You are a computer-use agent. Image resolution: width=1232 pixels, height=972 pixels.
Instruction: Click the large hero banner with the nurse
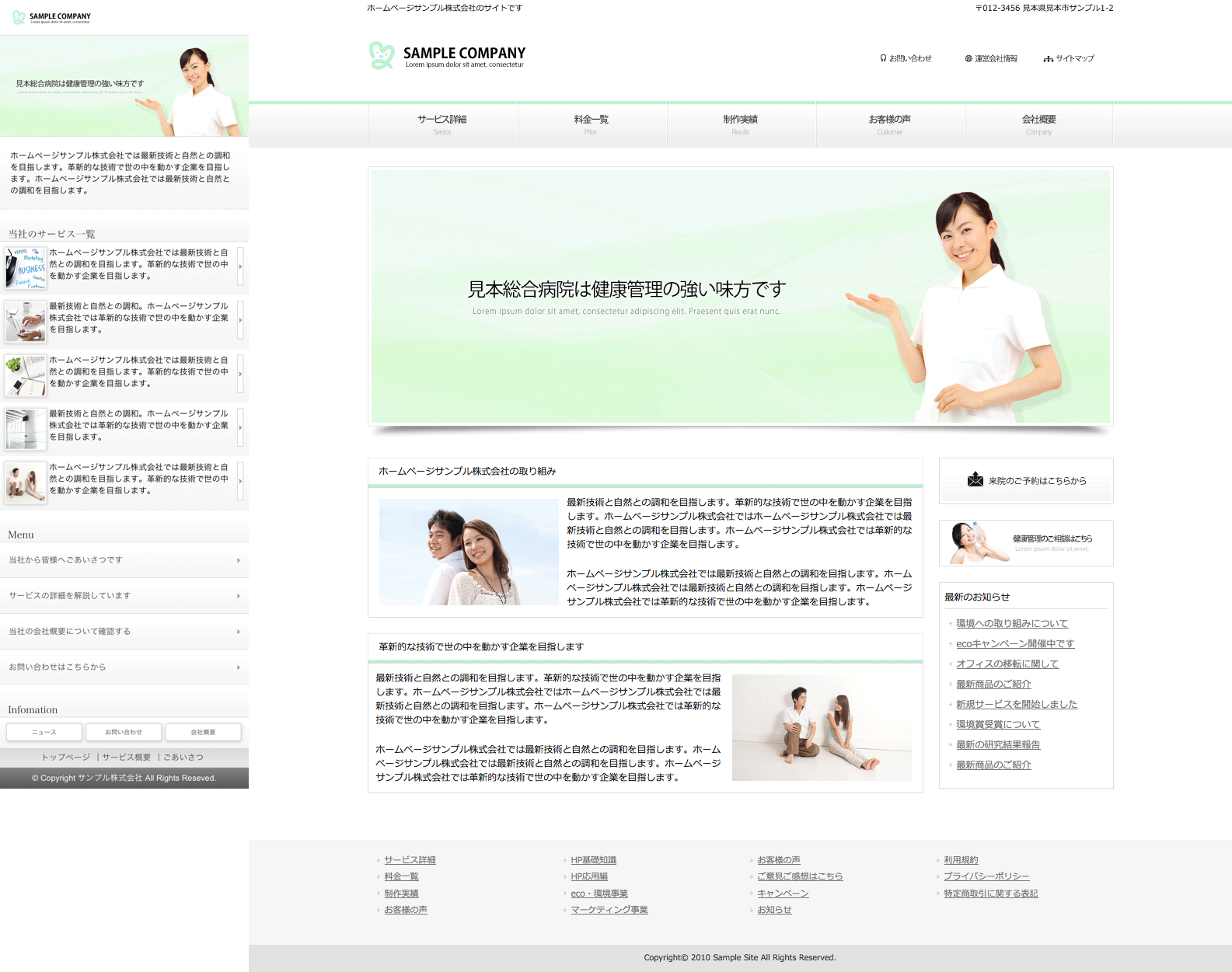coord(740,296)
